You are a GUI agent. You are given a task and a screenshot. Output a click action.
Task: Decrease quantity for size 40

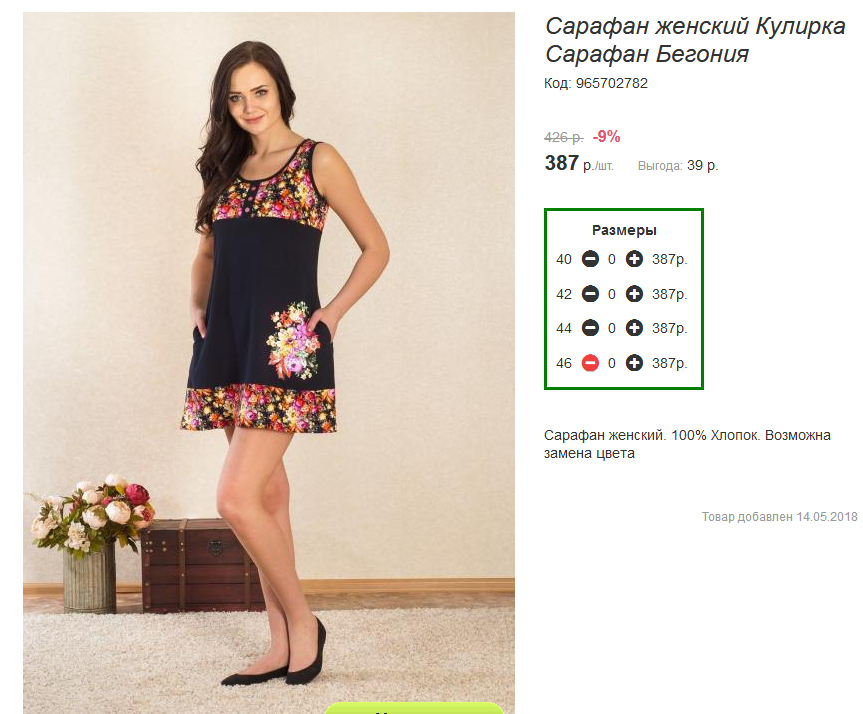(590, 259)
